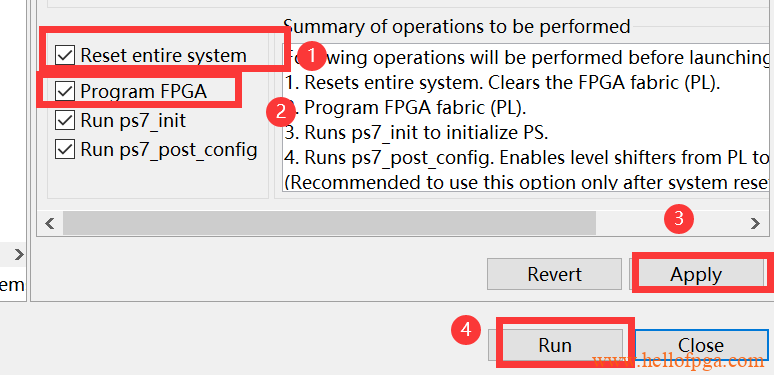Uncheck the Reset entire system checkbox
Screen dimensions: 774x375
pyautogui.click(x=65, y=55)
